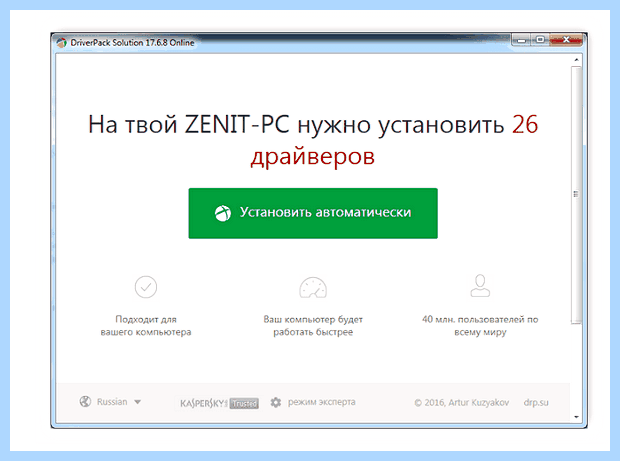620x461 pixels.
Task: Switch to режим эксперта
Action: (321, 402)
